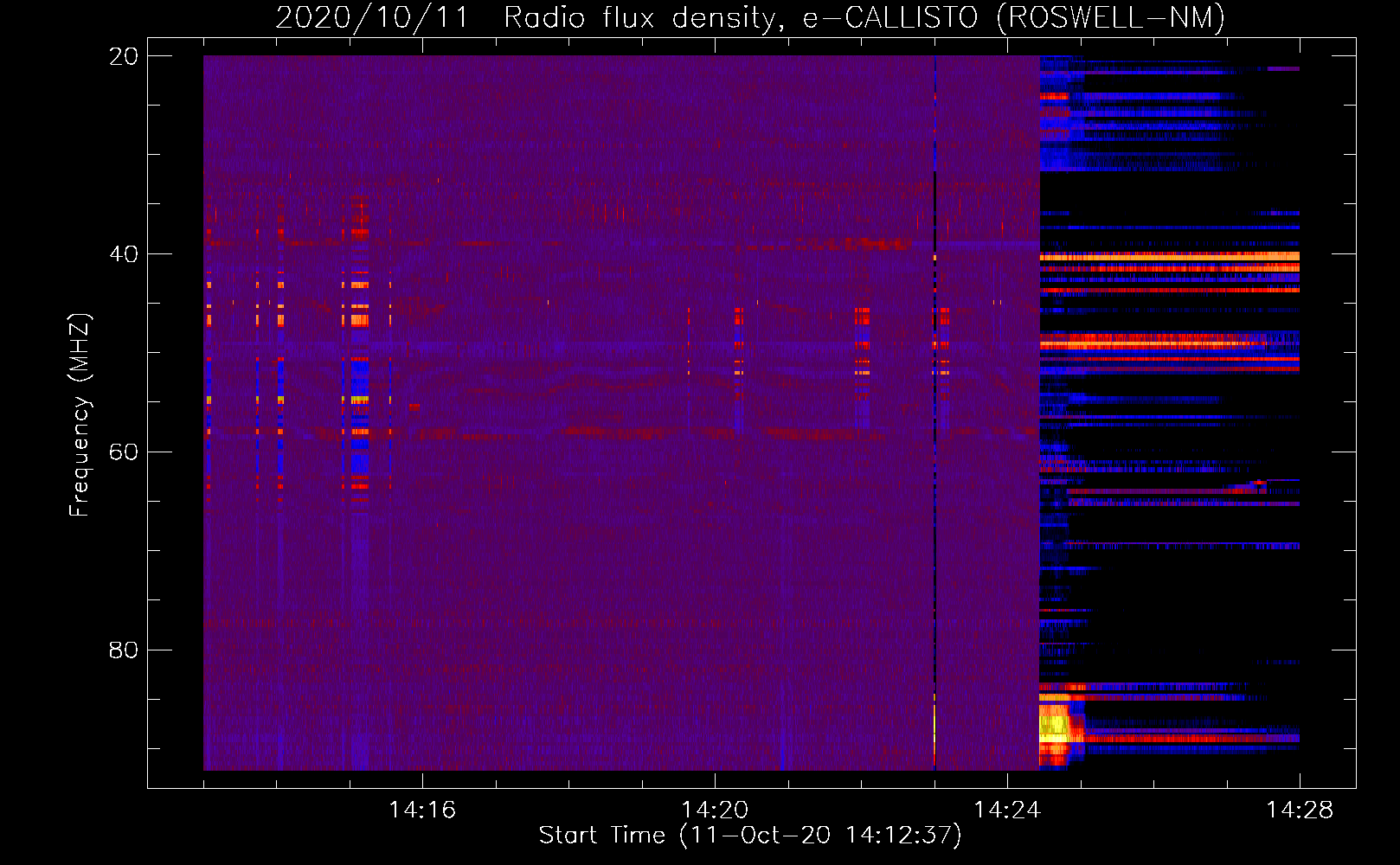Click the time tick label '14:20'
Image resolution: width=1400 pixels, height=865 pixels.
coord(715,810)
